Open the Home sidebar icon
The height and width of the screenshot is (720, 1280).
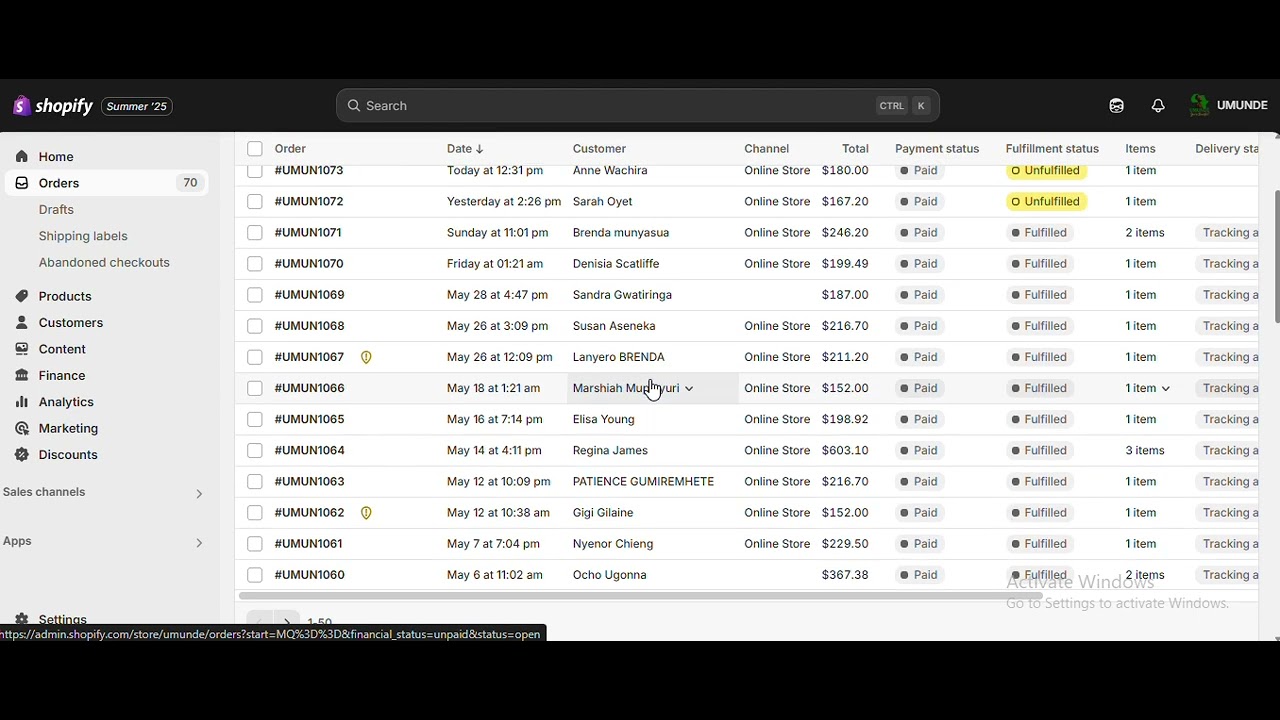(22, 157)
